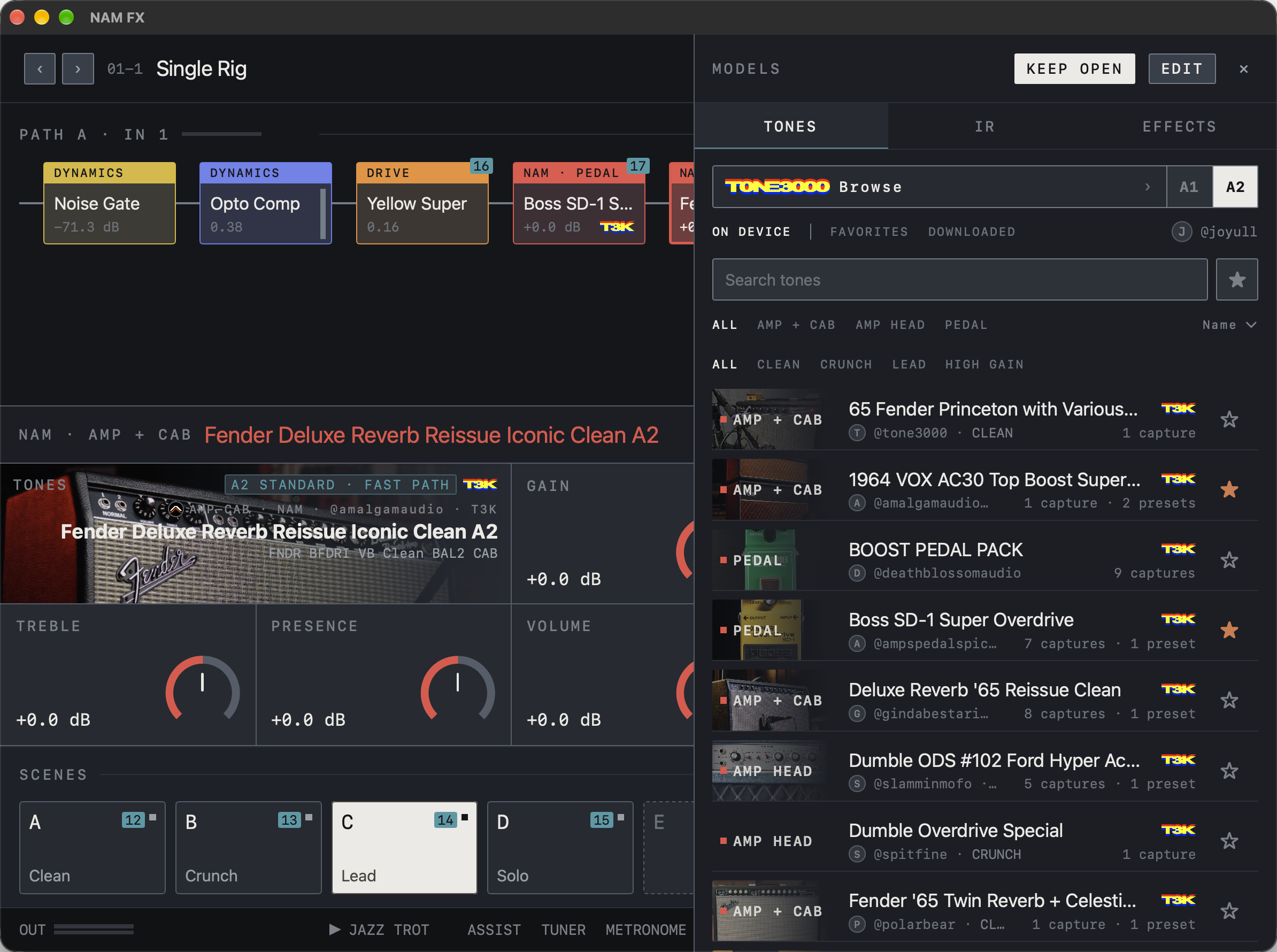Open the ASSIST tool
Image resolution: width=1277 pixels, height=952 pixels.
pyautogui.click(x=494, y=930)
